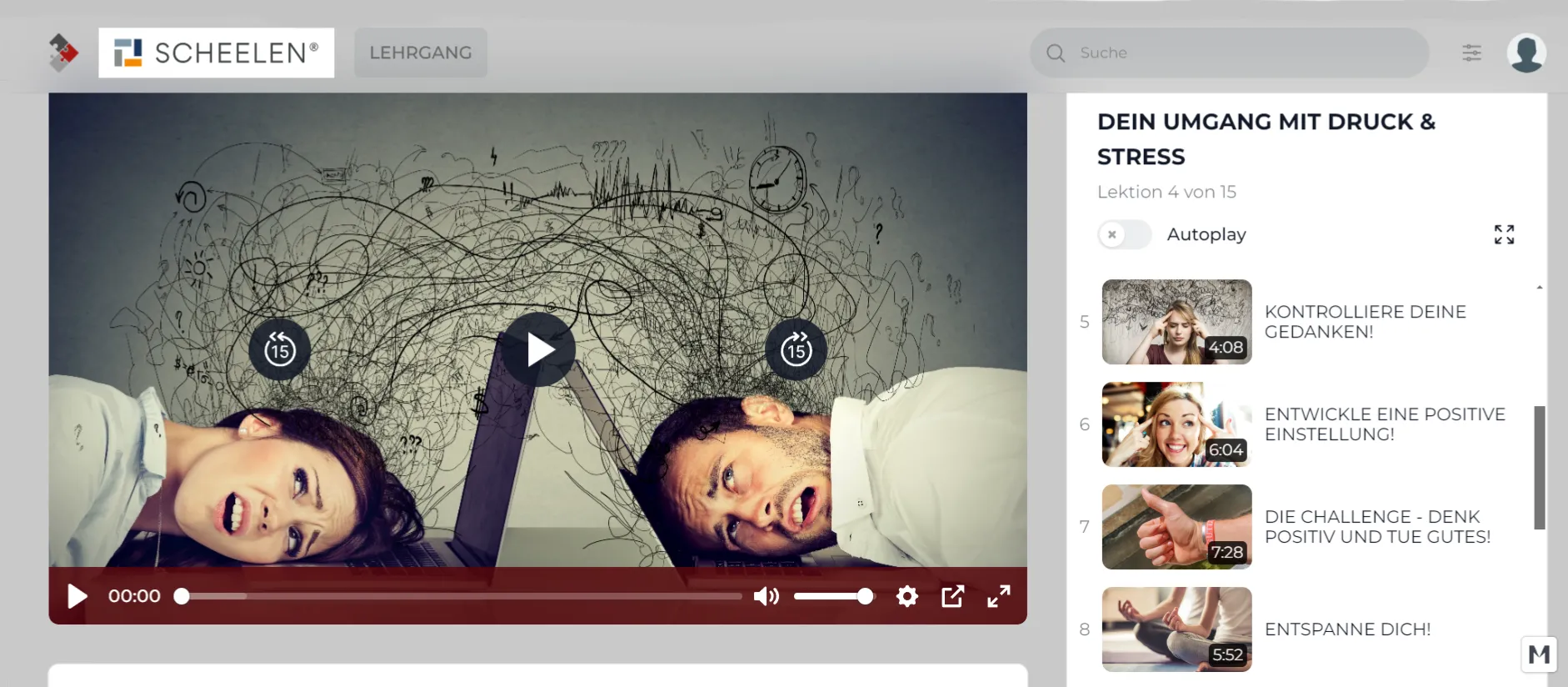Skip forward 15 seconds in video
Image resolution: width=1568 pixels, height=687 pixels.
(796, 349)
